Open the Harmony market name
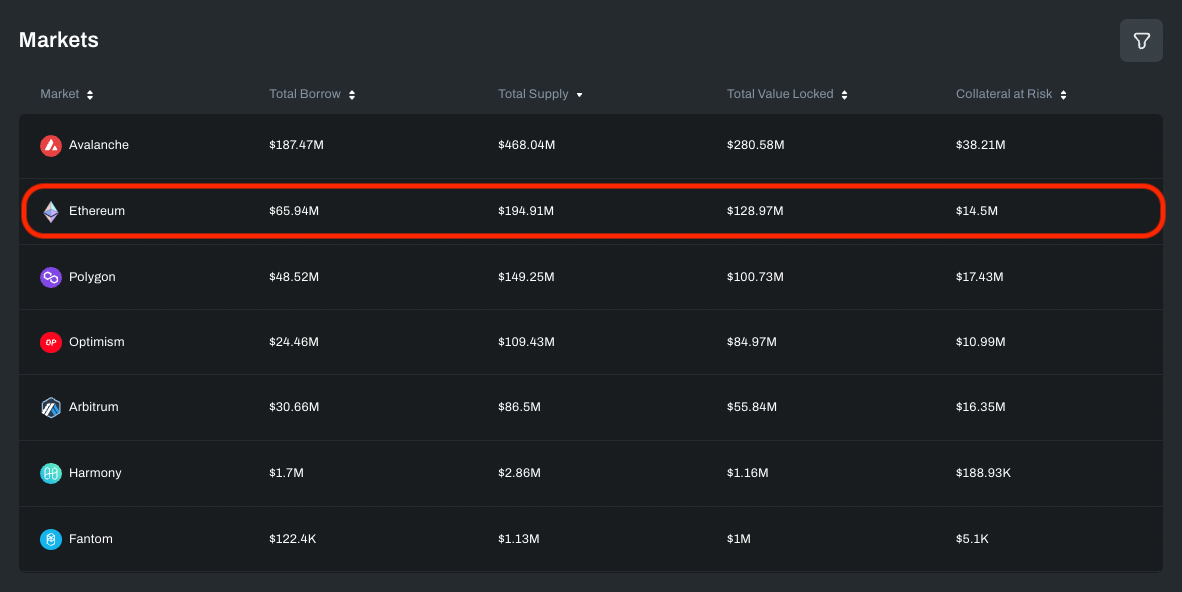Image resolution: width=1182 pixels, height=592 pixels. pos(95,473)
